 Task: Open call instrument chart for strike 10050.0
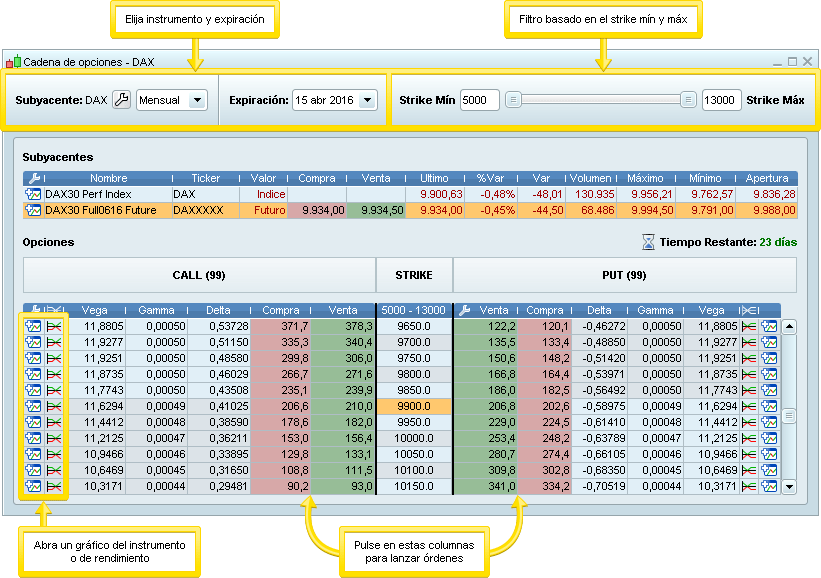coord(33,454)
